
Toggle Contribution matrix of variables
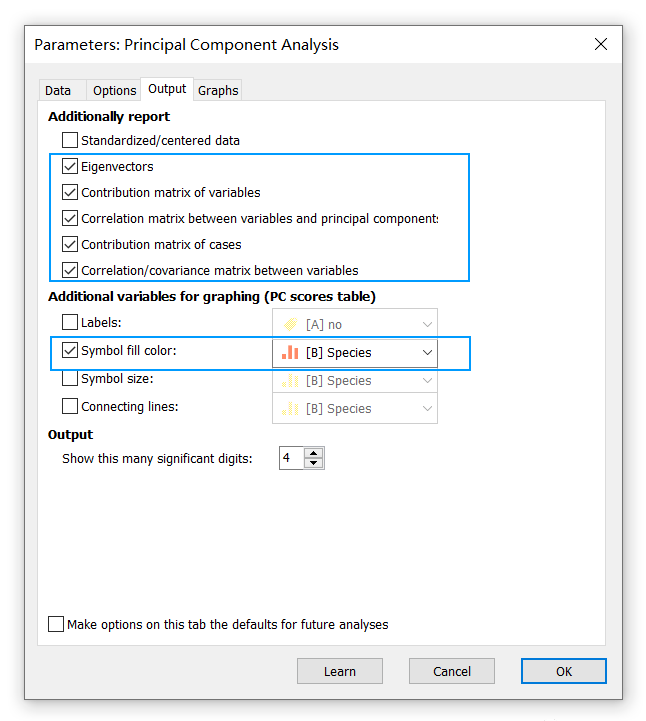point(70,193)
